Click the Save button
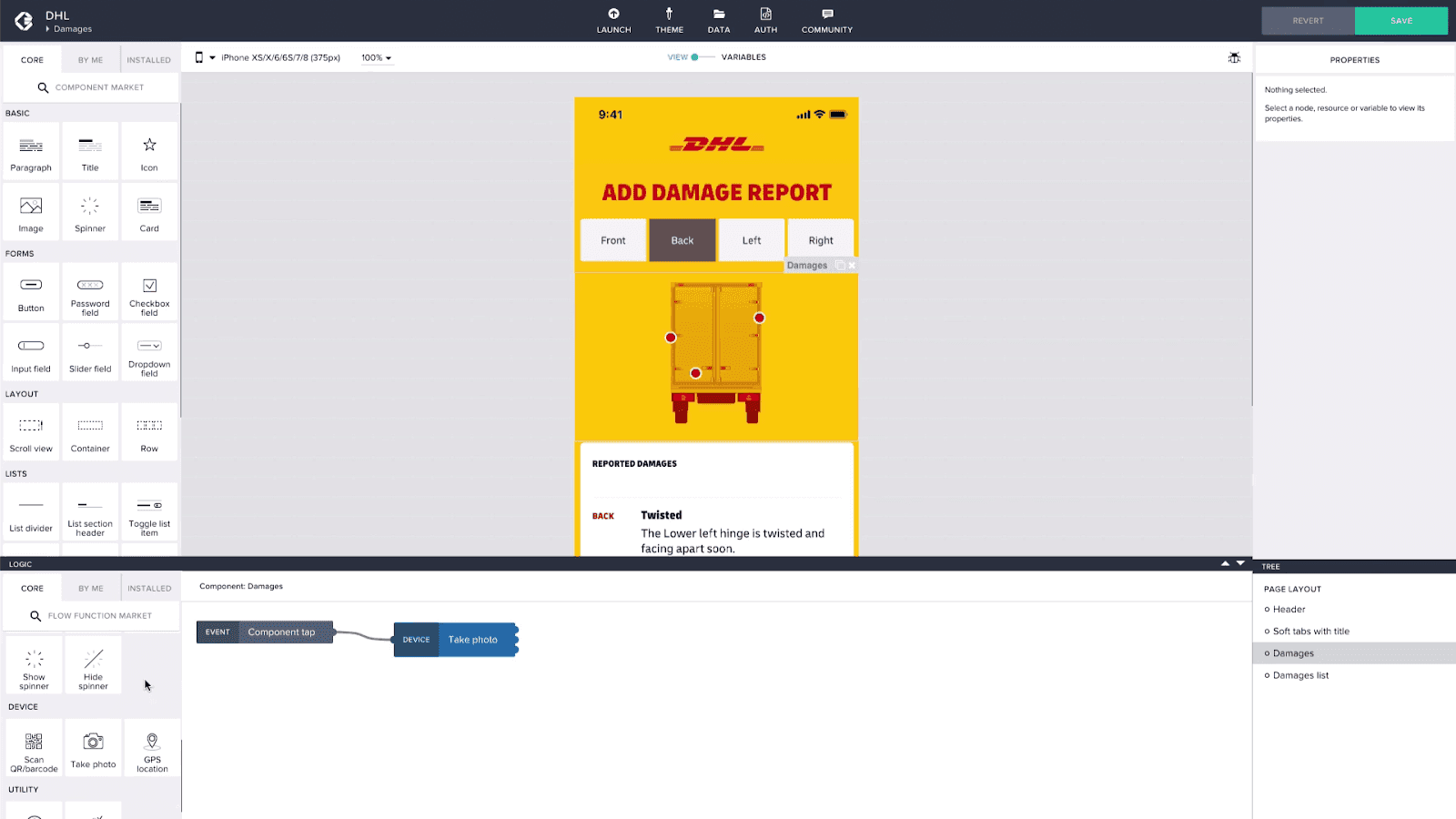Screen dimensions: 1456x819 pyautogui.click(x=1401, y=21)
